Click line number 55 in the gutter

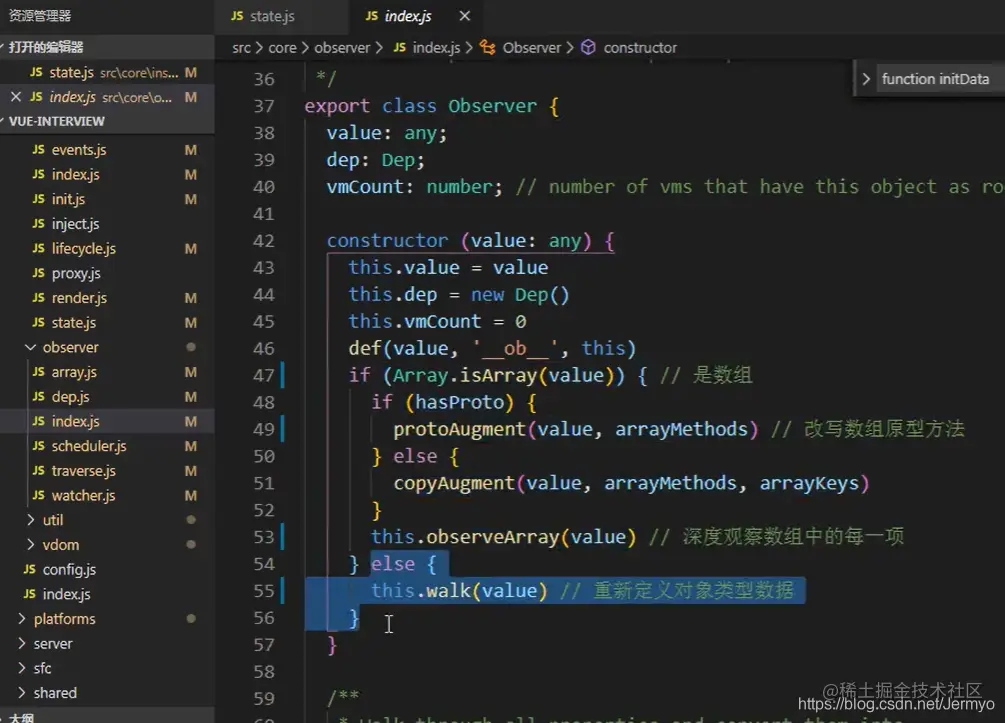263,591
